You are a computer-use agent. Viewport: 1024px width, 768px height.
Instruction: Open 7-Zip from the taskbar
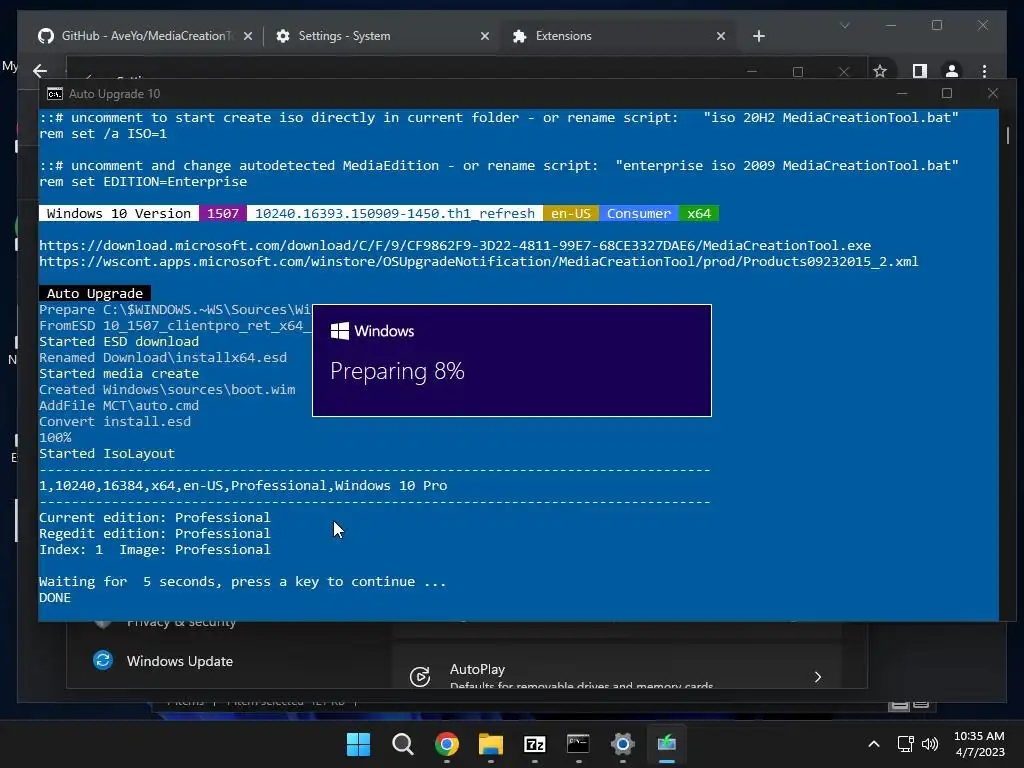[534, 744]
